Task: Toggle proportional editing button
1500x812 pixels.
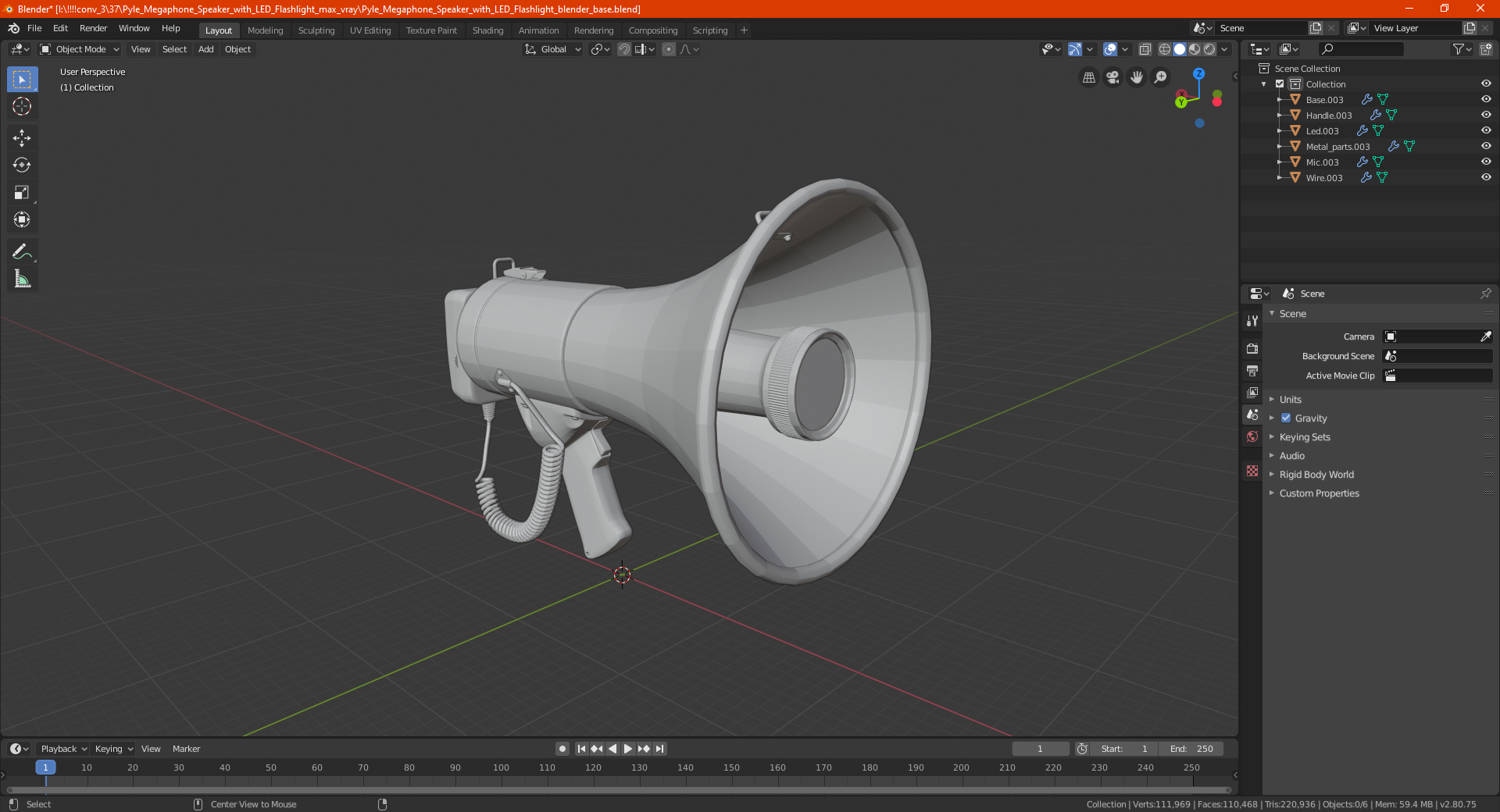Action: 669,49
